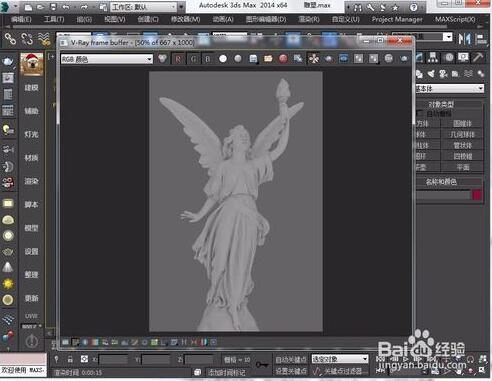Toggle 自动关键点 (Auto Key) button
The width and height of the screenshot is (492, 381).
click(291, 360)
